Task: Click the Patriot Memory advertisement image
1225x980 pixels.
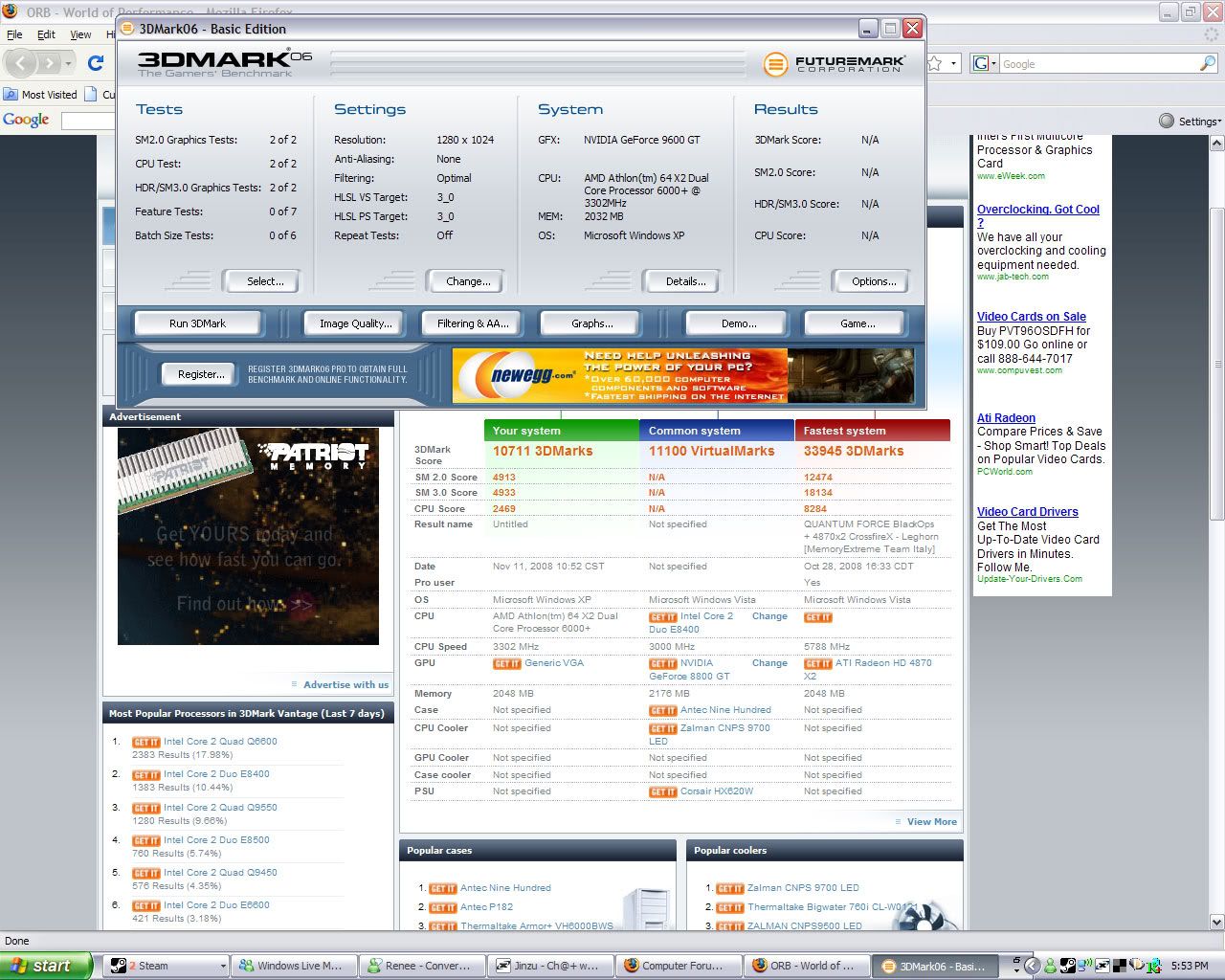Action: coord(248,536)
